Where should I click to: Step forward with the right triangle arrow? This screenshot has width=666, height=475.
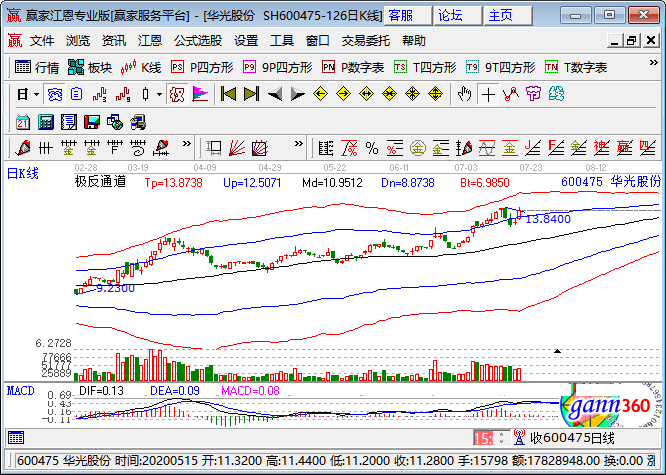tap(297, 94)
